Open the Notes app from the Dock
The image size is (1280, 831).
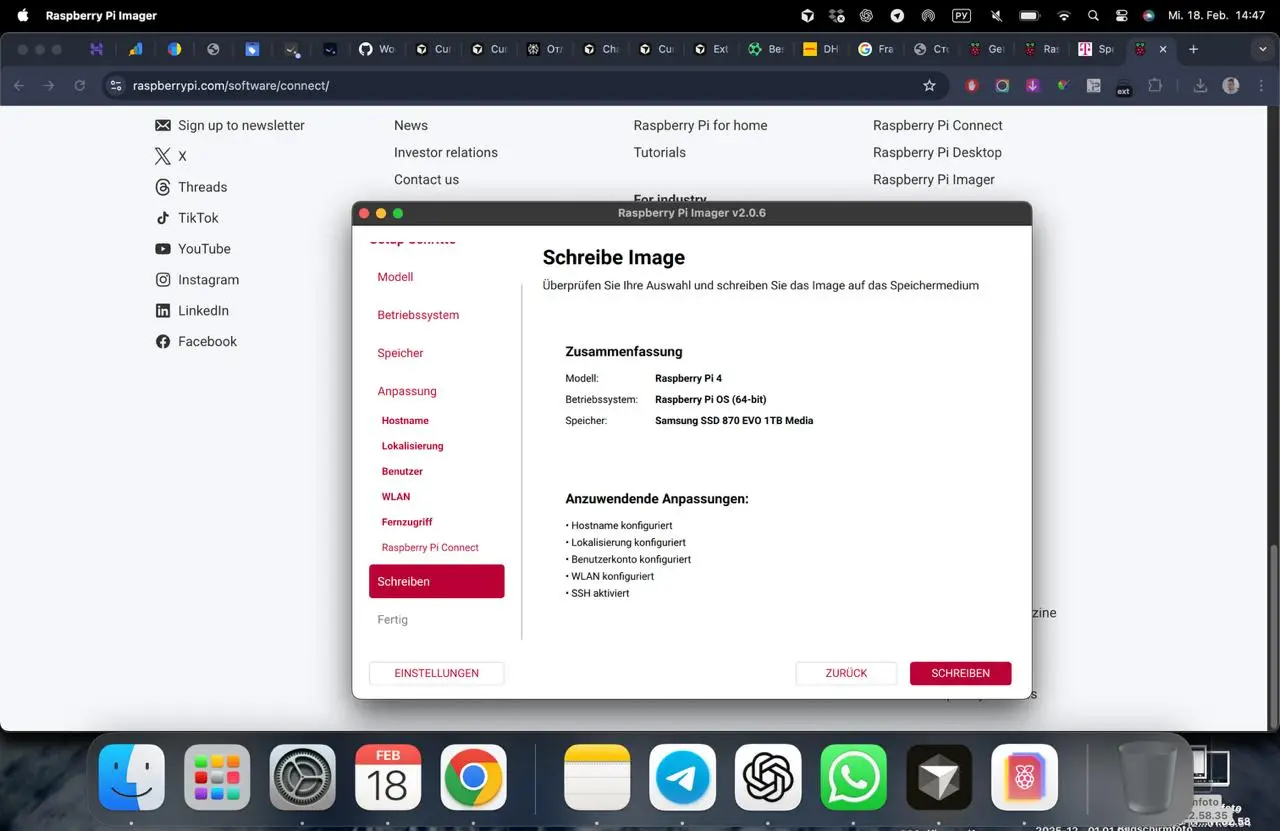click(x=597, y=777)
